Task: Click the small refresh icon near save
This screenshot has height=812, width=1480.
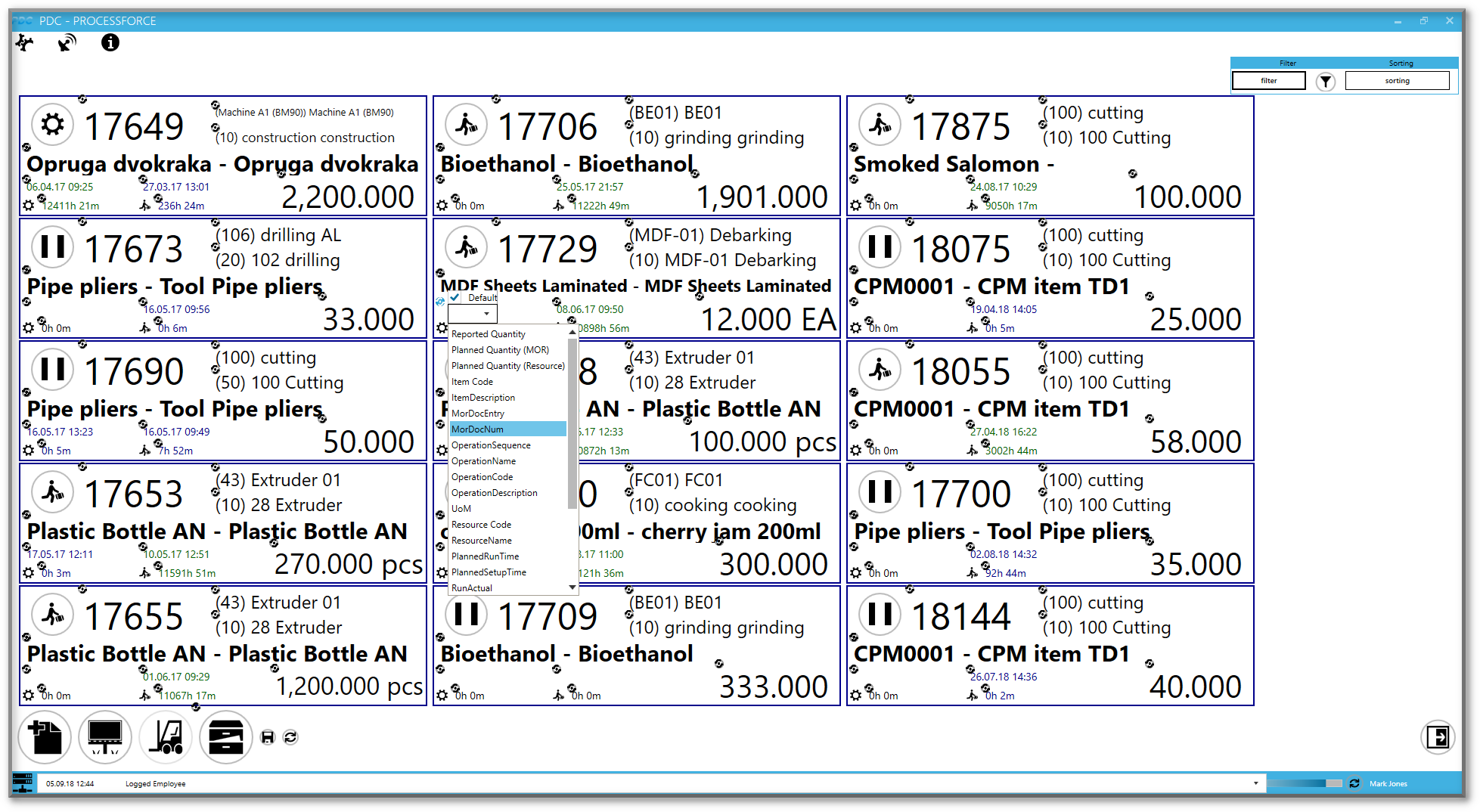Action: tap(290, 737)
